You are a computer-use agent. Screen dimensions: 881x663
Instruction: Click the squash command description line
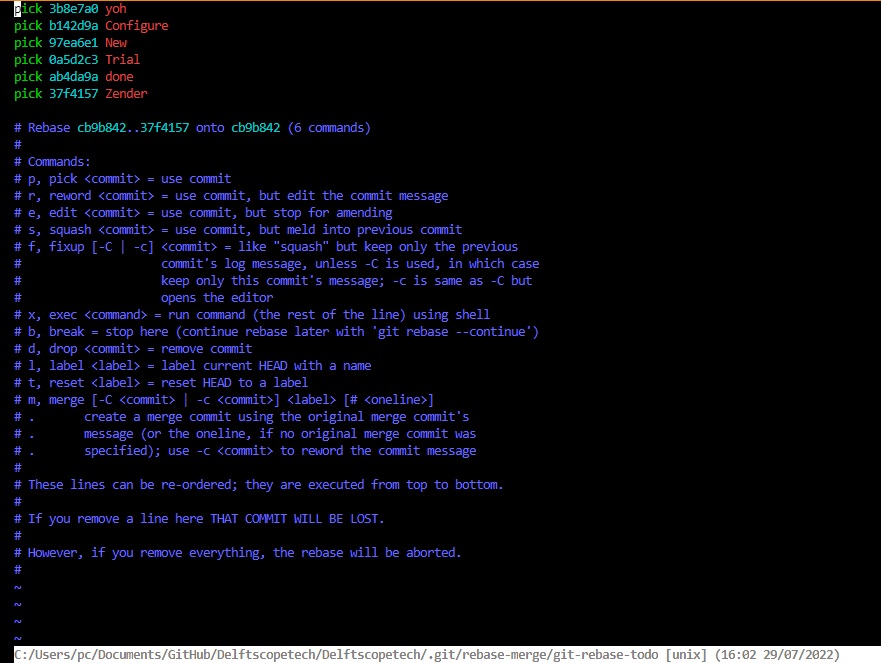230,229
